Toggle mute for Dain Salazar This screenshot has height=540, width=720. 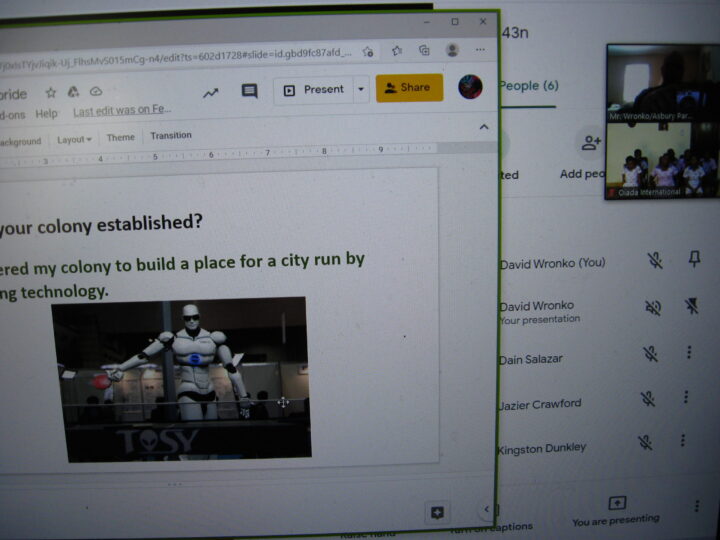pos(650,353)
